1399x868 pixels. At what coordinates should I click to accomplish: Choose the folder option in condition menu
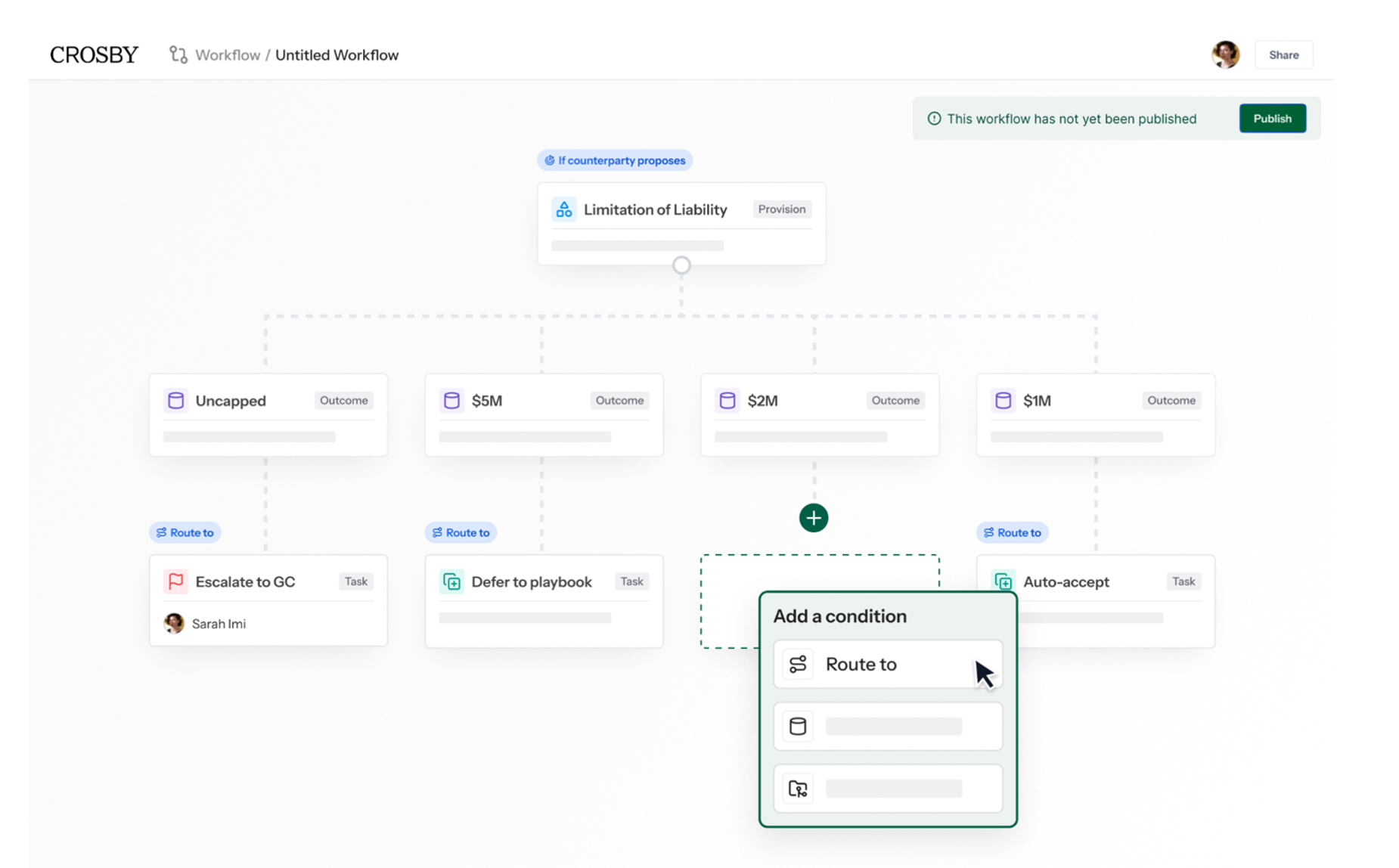point(887,789)
